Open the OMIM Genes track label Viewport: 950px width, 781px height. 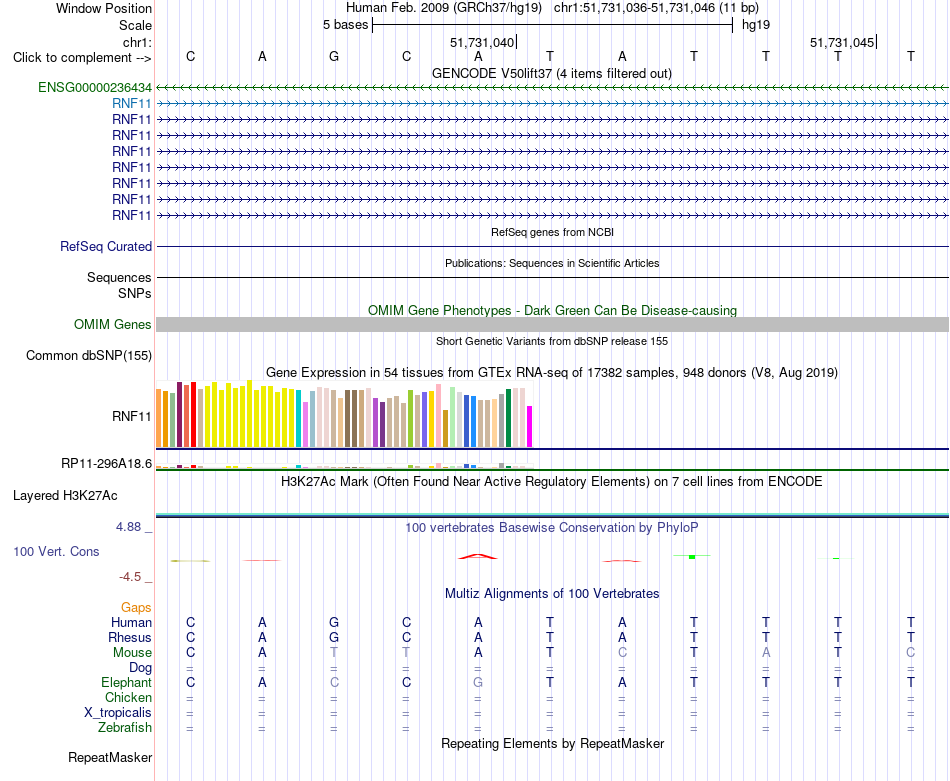[112, 324]
